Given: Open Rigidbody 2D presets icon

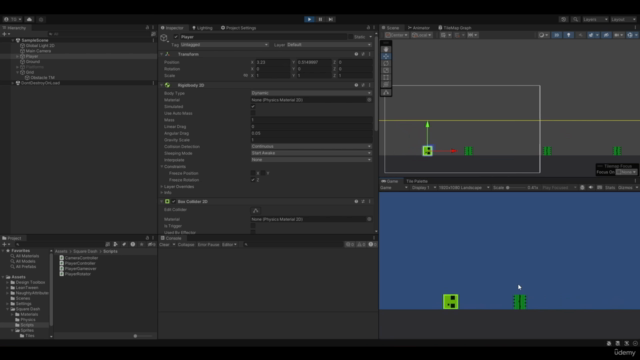Looking at the screenshot, I should [x=363, y=85].
